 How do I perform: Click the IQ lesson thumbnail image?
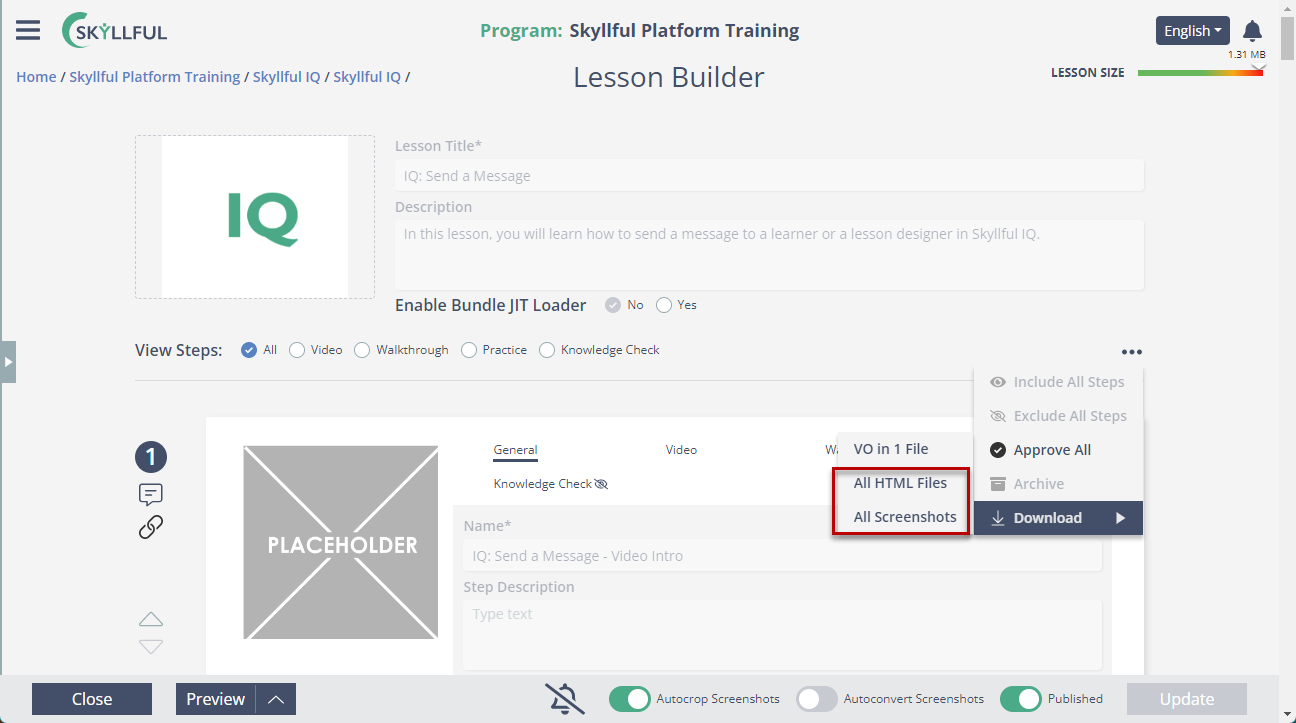(x=255, y=217)
